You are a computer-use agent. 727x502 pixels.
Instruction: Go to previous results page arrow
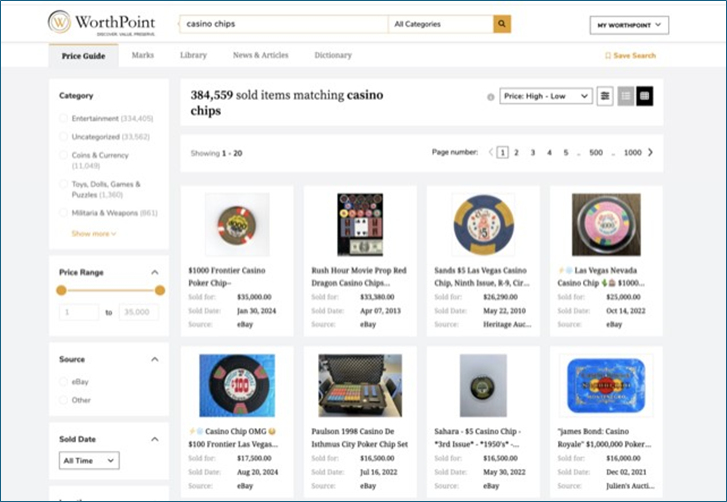pyautogui.click(x=491, y=152)
